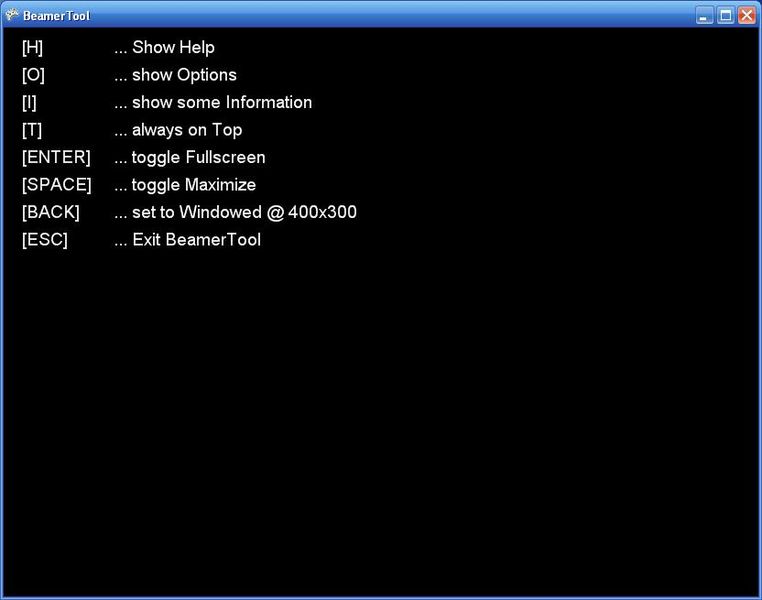Click the BeamerTool title bar text
Screen dimensions: 762x600
(x=56, y=16)
